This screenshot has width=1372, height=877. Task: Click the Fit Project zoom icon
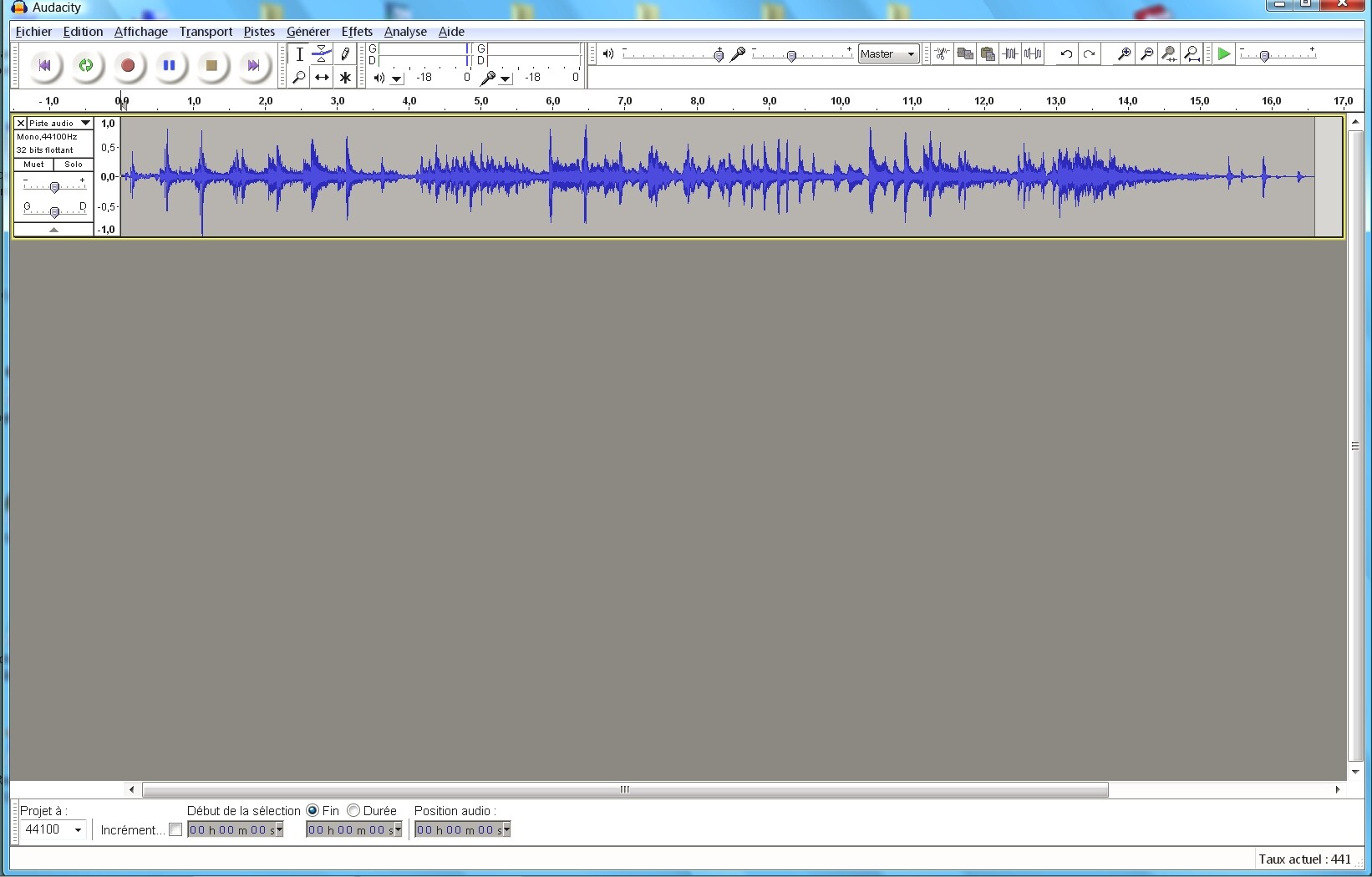pyautogui.click(x=1192, y=53)
